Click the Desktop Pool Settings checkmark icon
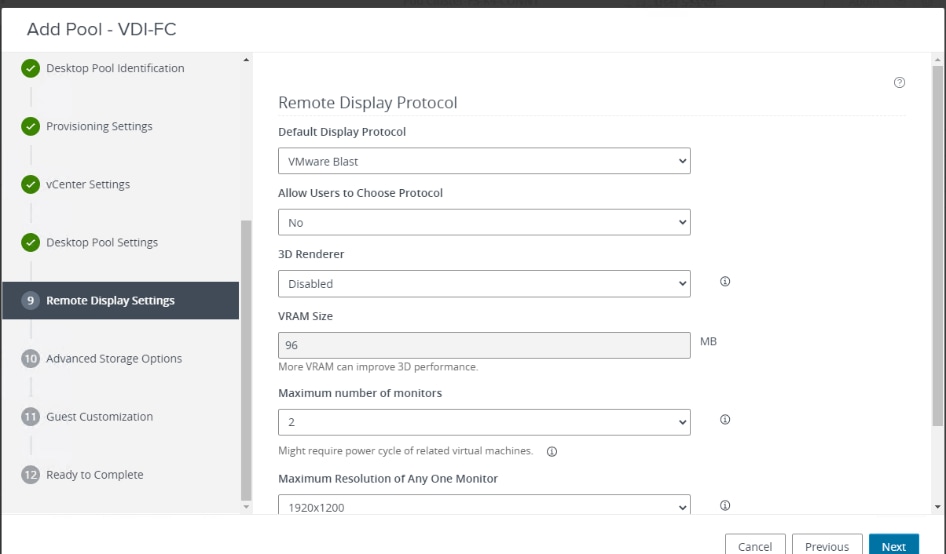Image resolution: width=946 pixels, height=554 pixels. [30, 242]
